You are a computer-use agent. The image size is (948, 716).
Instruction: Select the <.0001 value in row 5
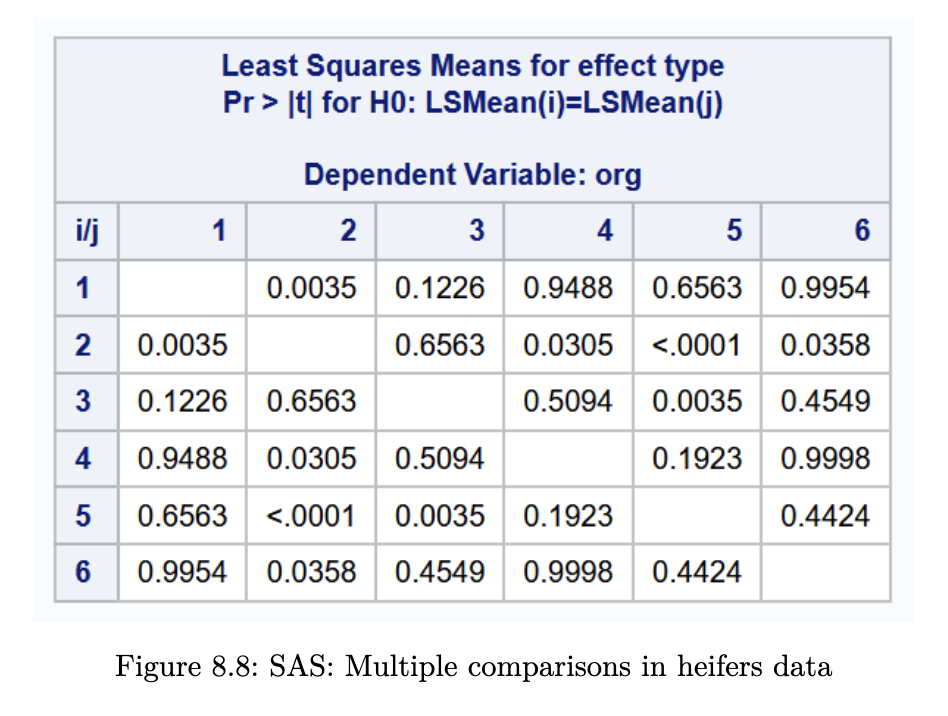click(311, 515)
